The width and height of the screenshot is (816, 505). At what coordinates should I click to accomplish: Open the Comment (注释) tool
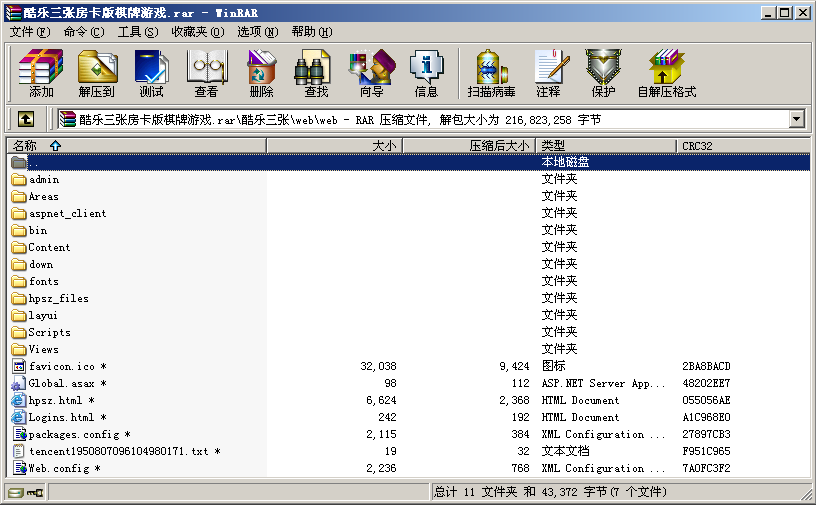(x=548, y=73)
